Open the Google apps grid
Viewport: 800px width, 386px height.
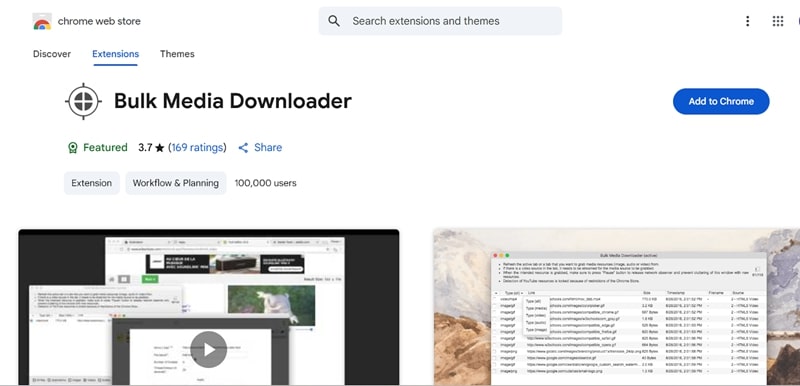pyautogui.click(x=778, y=21)
